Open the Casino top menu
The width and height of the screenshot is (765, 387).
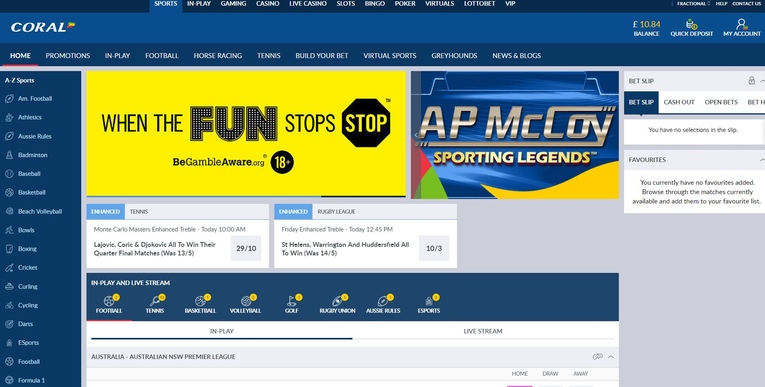(x=268, y=4)
